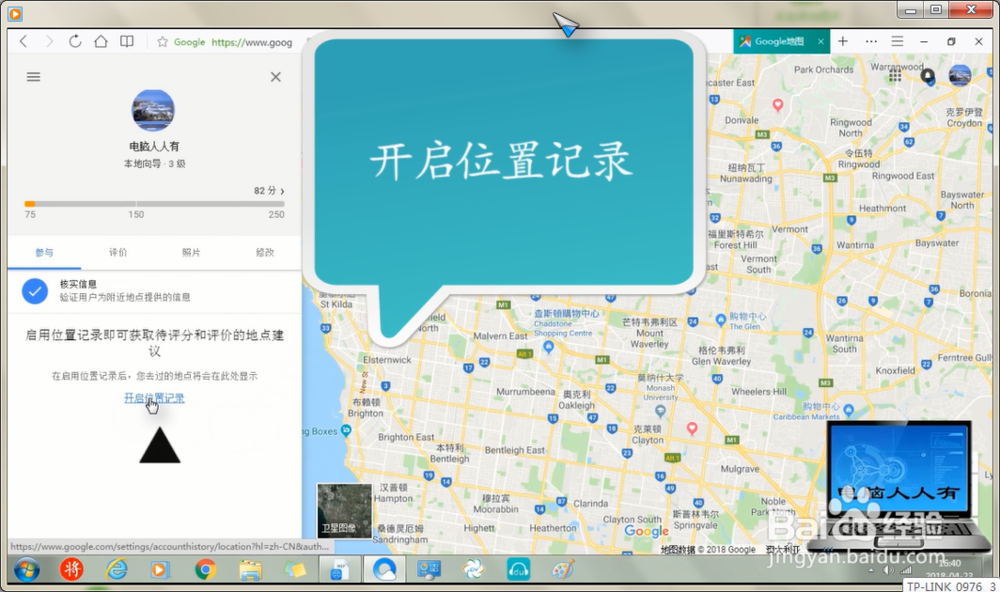Close the Google地图 browser tab
Screen dimensions: 1000x592
click(821, 41)
